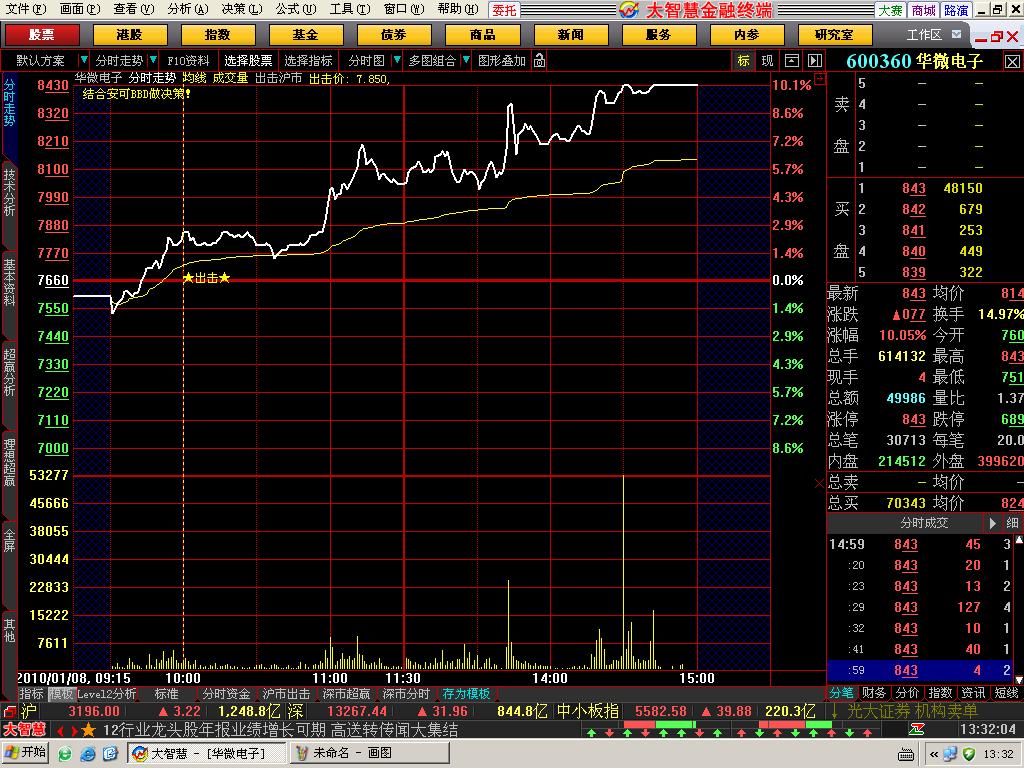
Task: Switch to the 研究室 main tab
Action: (x=835, y=35)
